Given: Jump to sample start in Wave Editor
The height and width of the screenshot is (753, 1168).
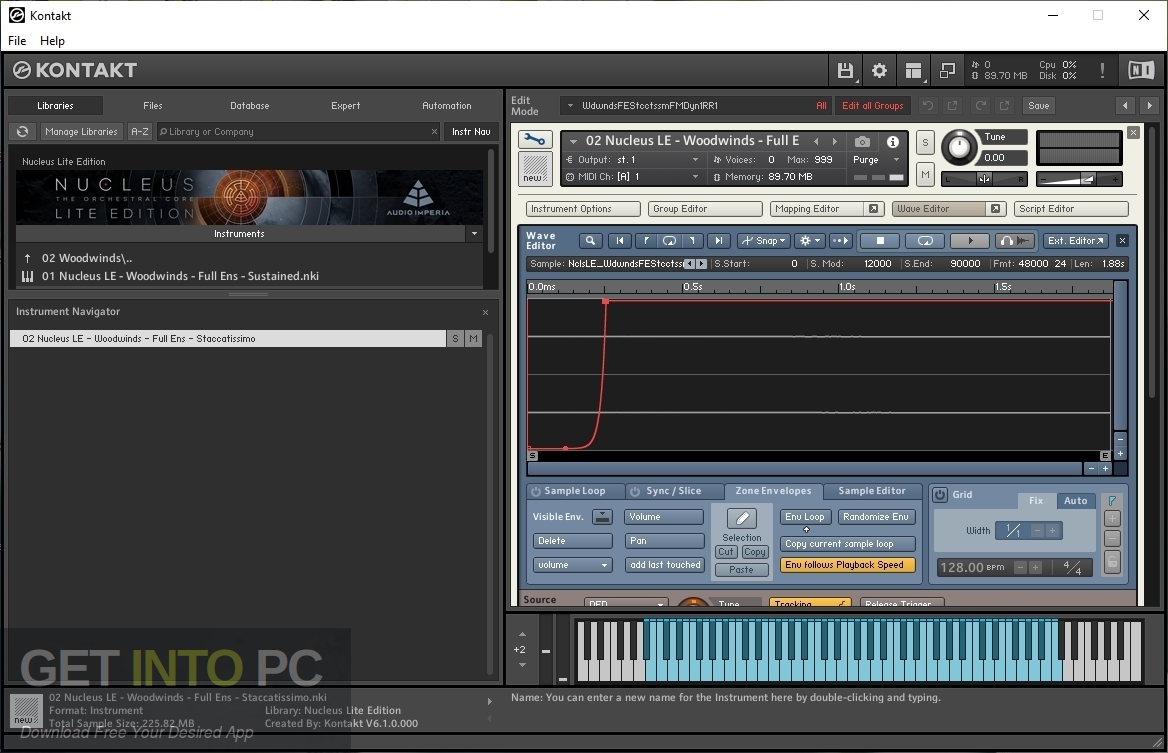Looking at the screenshot, I should tap(620, 241).
